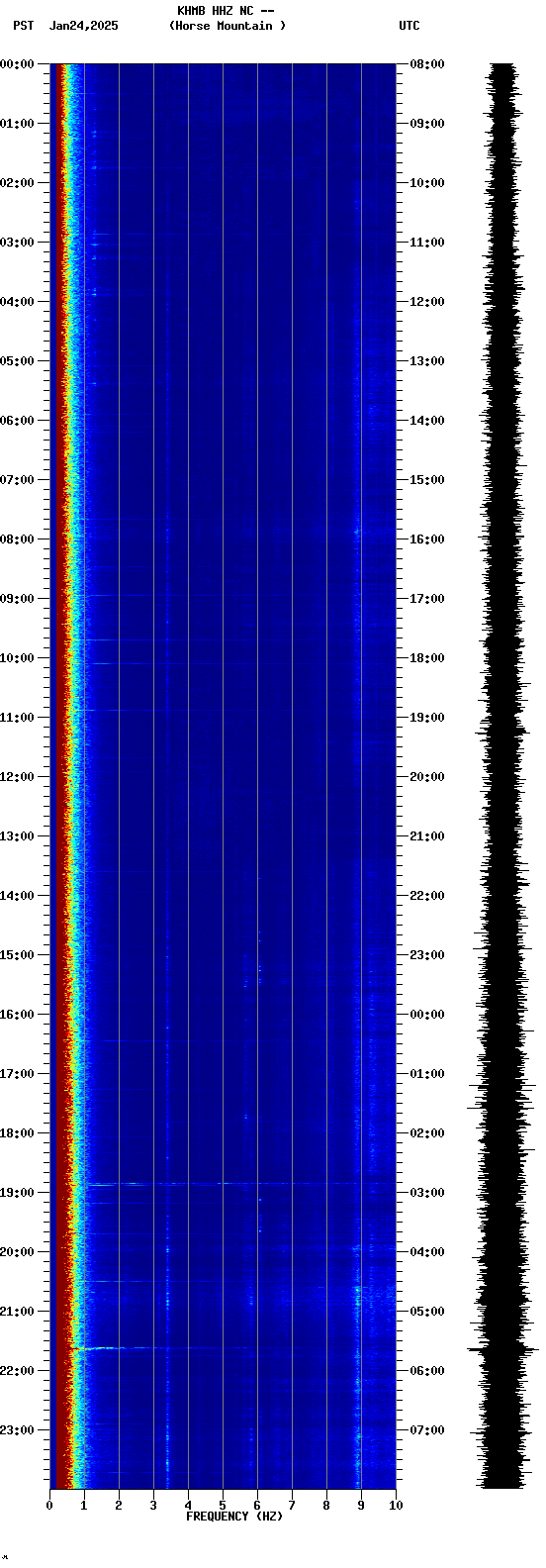Select the '15:00' PST axis label
Image resolution: width=546 pixels, height=1568 pixels.
pos(18,955)
